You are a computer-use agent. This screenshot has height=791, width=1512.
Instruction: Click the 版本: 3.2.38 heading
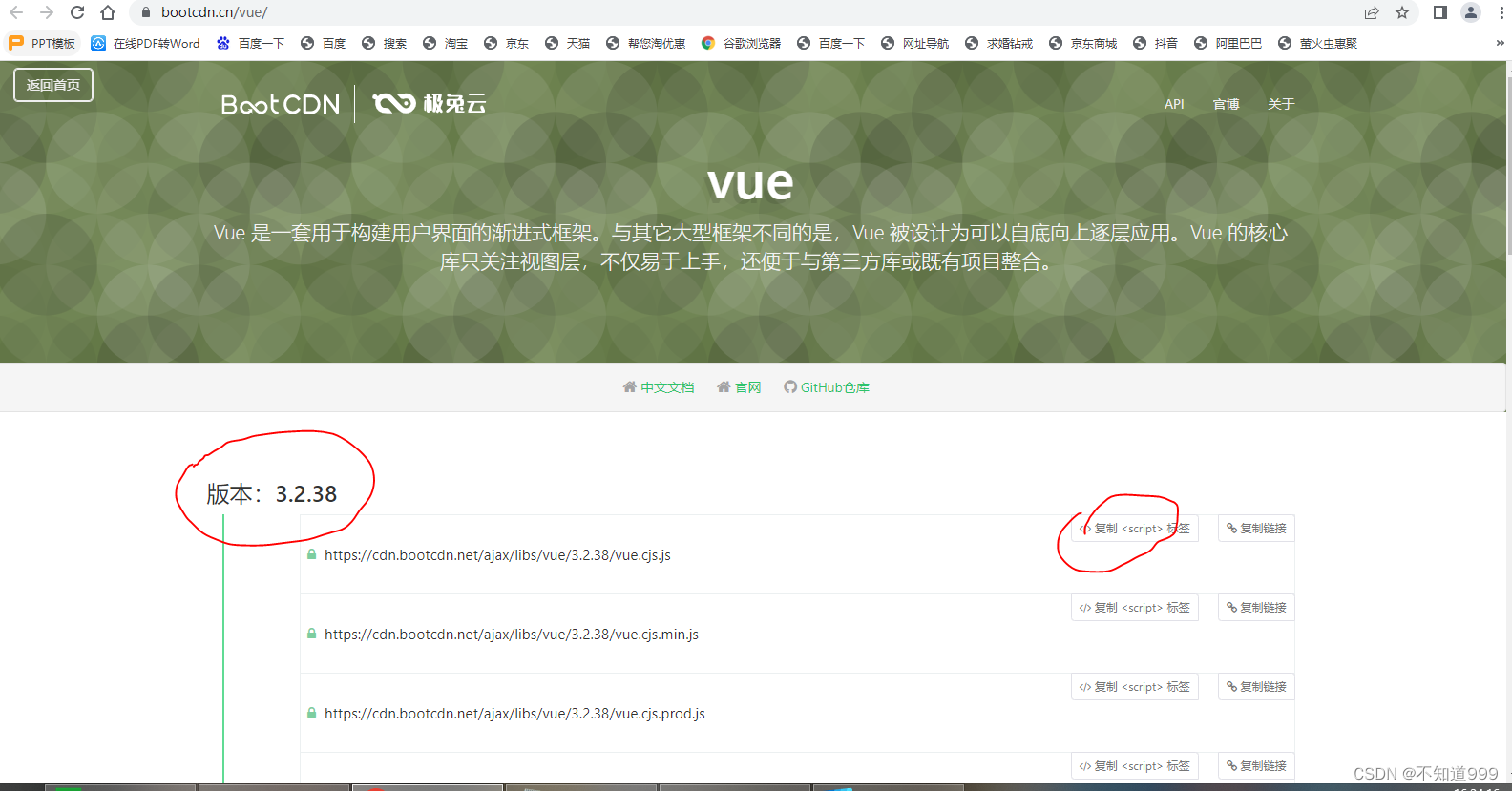[272, 494]
